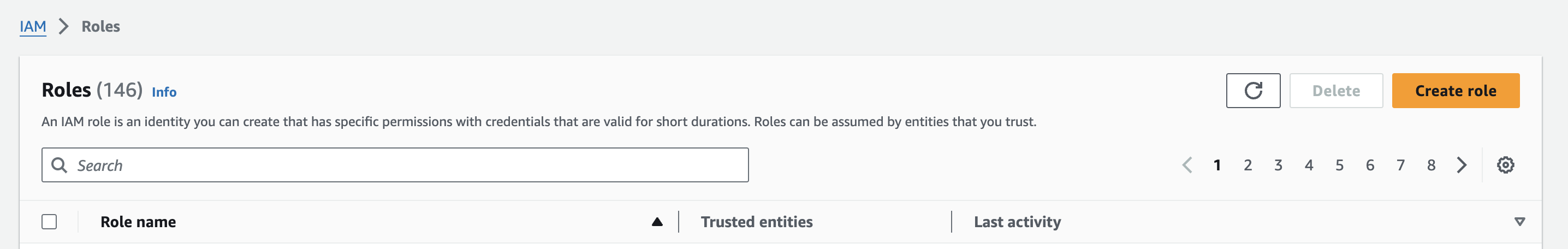Jump to page 8
The width and height of the screenshot is (1568, 249).
click(x=1431, y=165)
